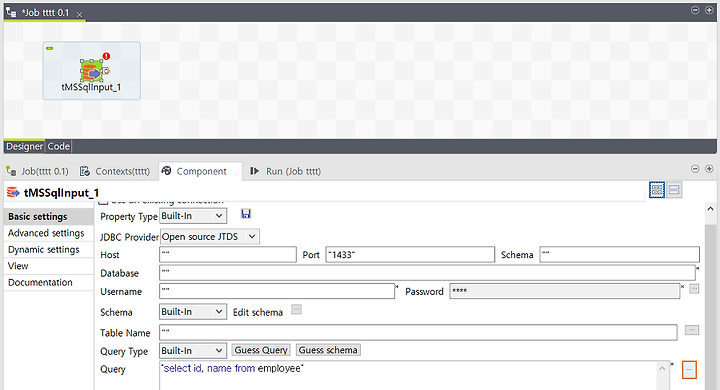Open the Query editor ellipsis button

click(x=689, y=370)
